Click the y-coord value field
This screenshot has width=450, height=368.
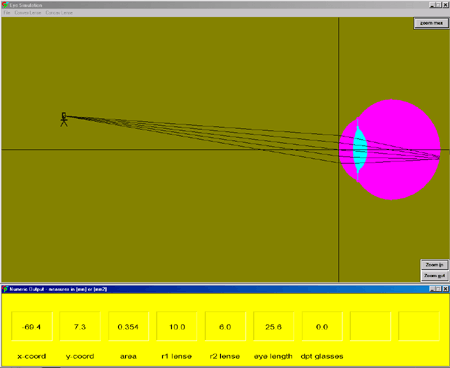point(80,327)
